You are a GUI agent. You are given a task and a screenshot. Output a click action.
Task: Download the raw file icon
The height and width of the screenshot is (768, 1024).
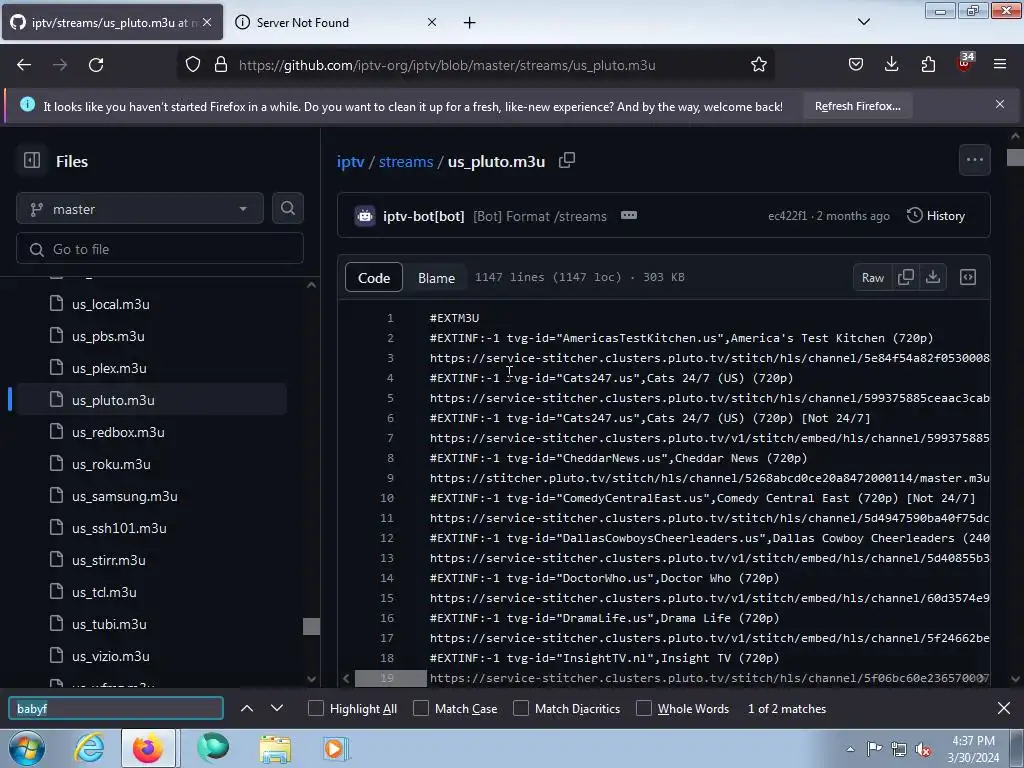[x=933, y=278]
